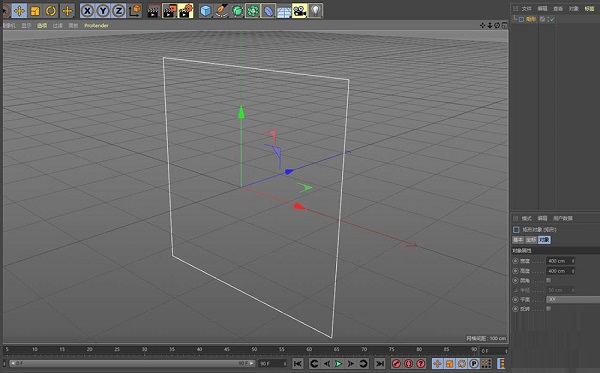Switch to the 基本 attribute tab

point(518,240)
